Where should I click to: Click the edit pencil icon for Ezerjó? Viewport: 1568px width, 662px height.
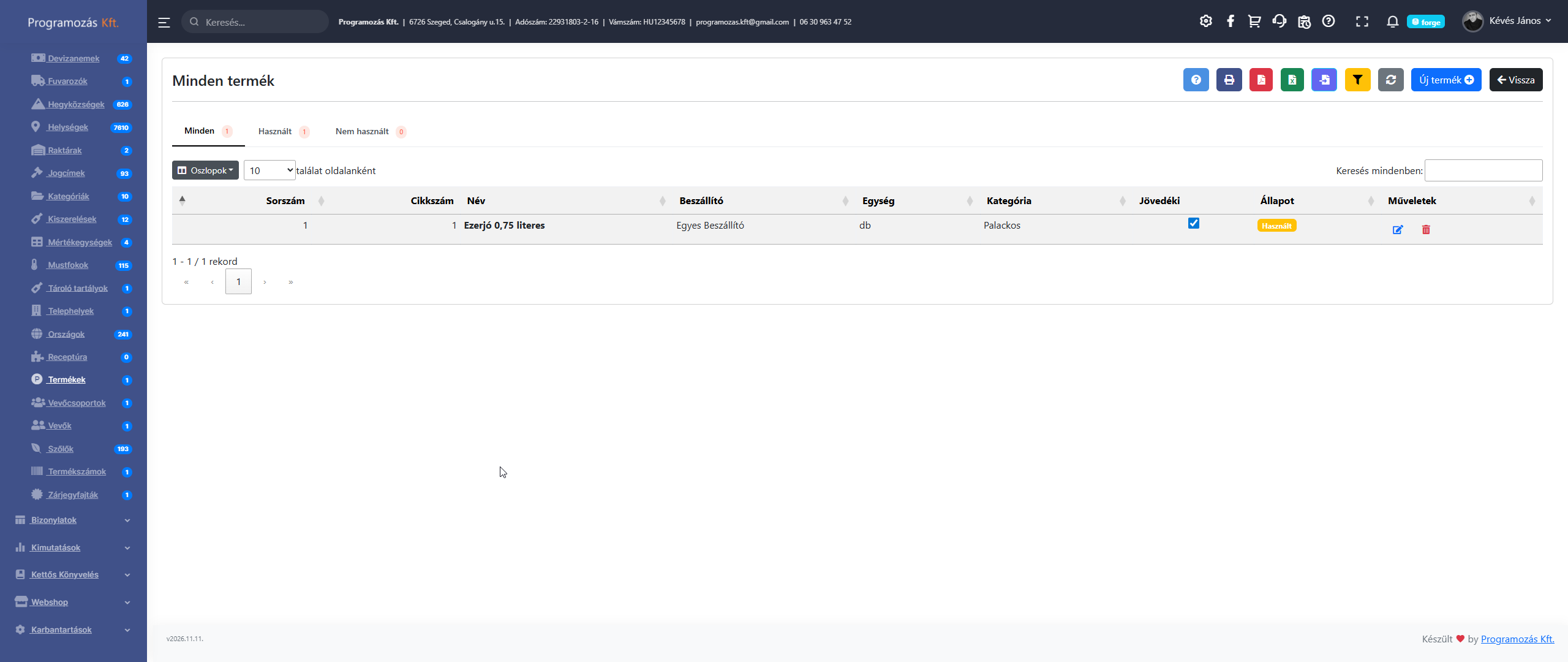coord(1398,230)
